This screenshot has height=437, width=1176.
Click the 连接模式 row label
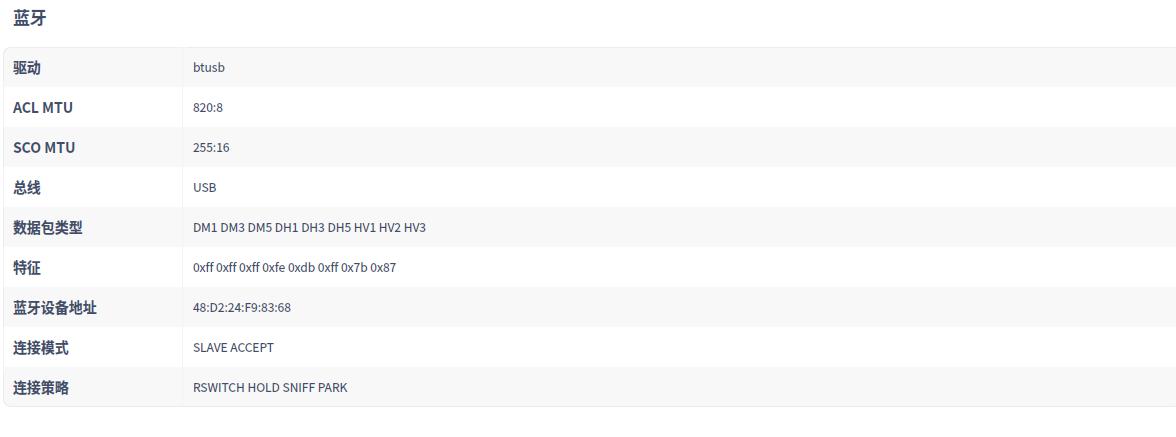[41, 348]
